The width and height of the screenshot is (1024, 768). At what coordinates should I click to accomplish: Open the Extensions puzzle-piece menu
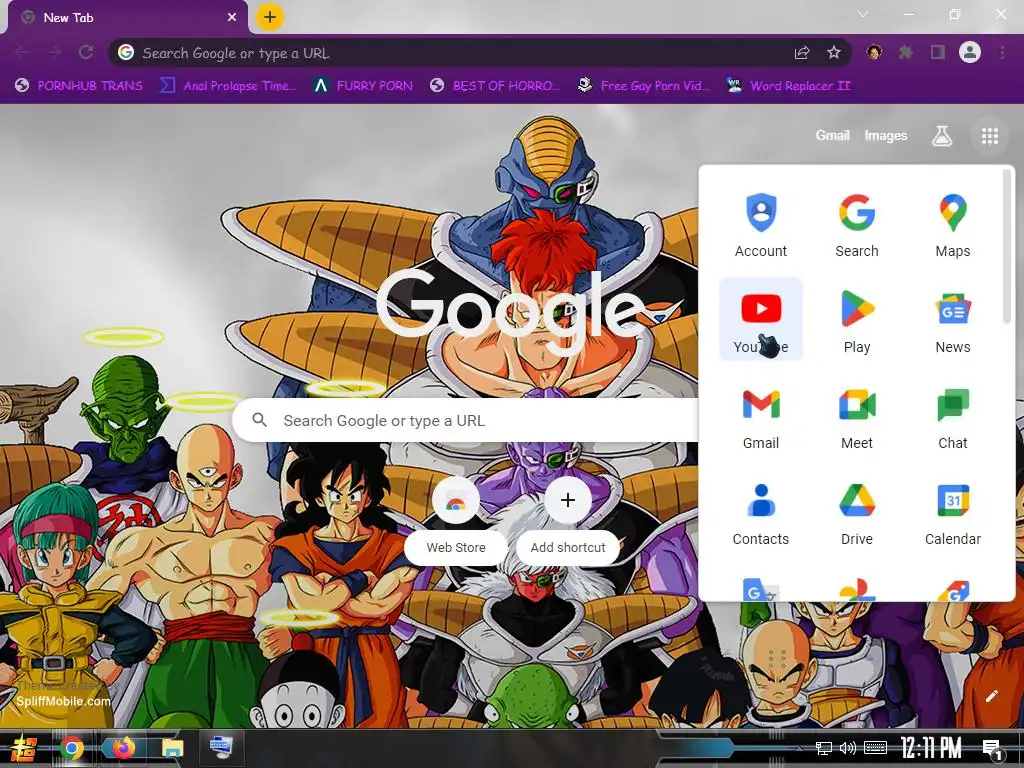906,52
